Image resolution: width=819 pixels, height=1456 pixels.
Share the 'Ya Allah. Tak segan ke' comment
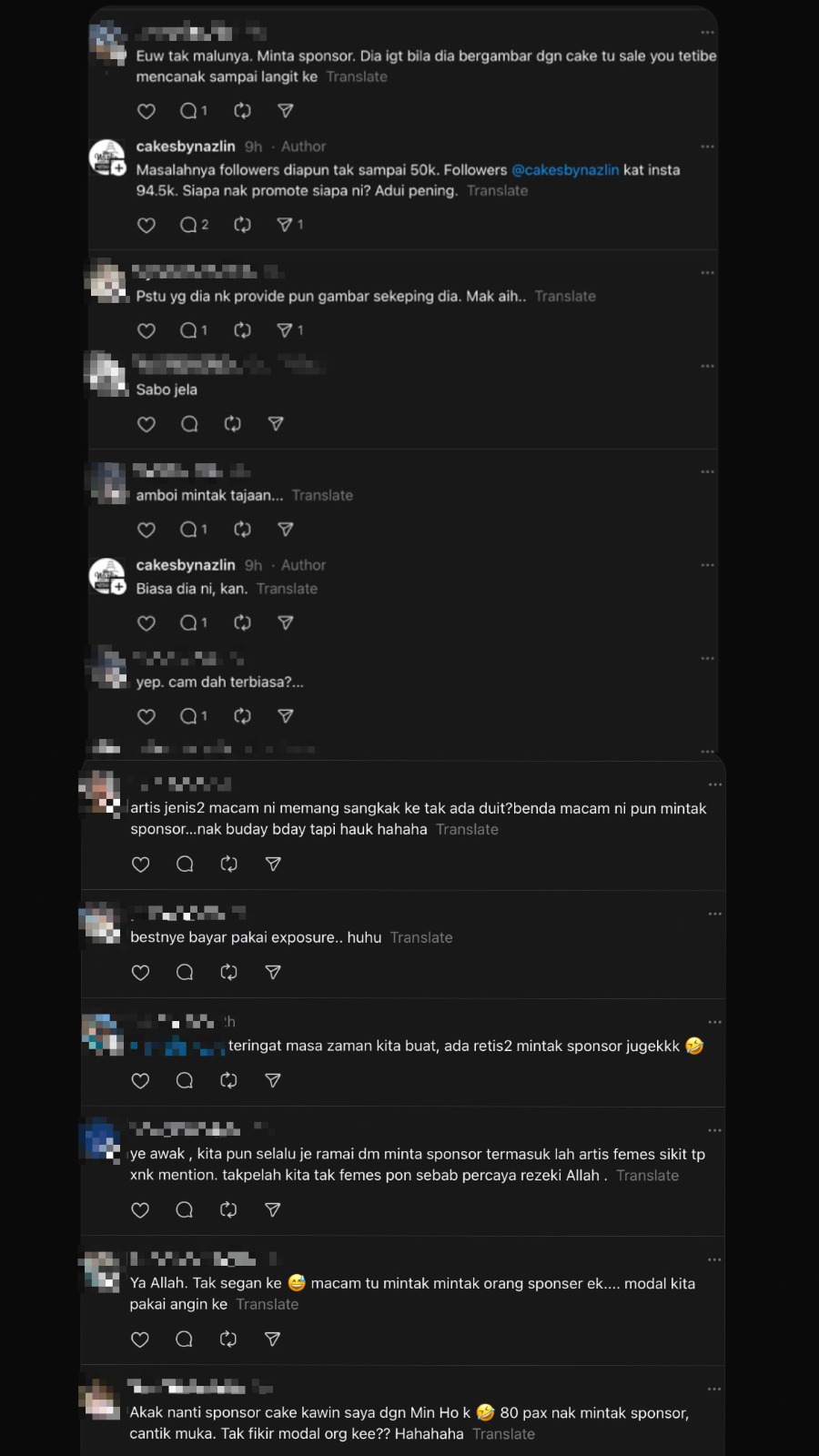(272, 1340)
